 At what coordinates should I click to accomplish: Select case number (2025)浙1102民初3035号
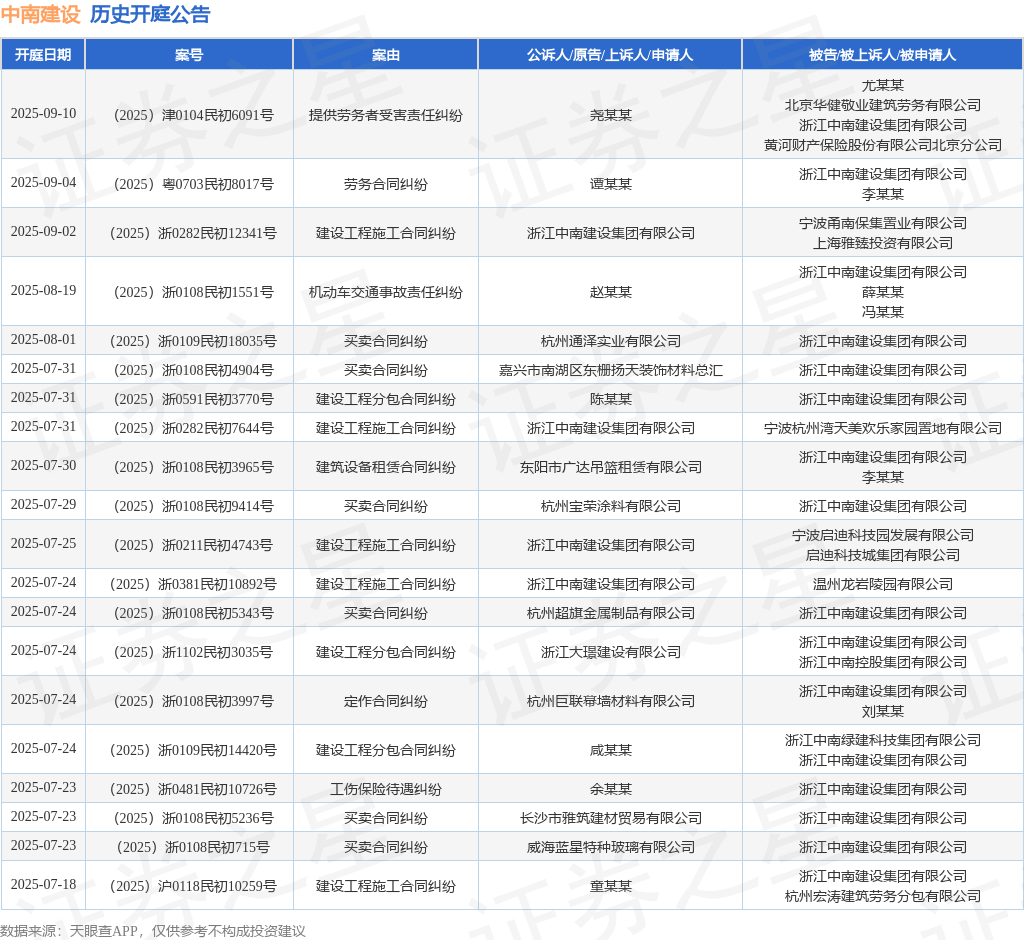tap(193, 652)
